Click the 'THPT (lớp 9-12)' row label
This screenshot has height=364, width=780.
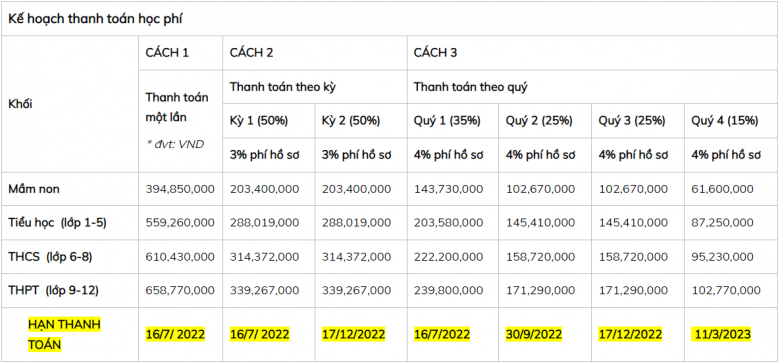53,291
